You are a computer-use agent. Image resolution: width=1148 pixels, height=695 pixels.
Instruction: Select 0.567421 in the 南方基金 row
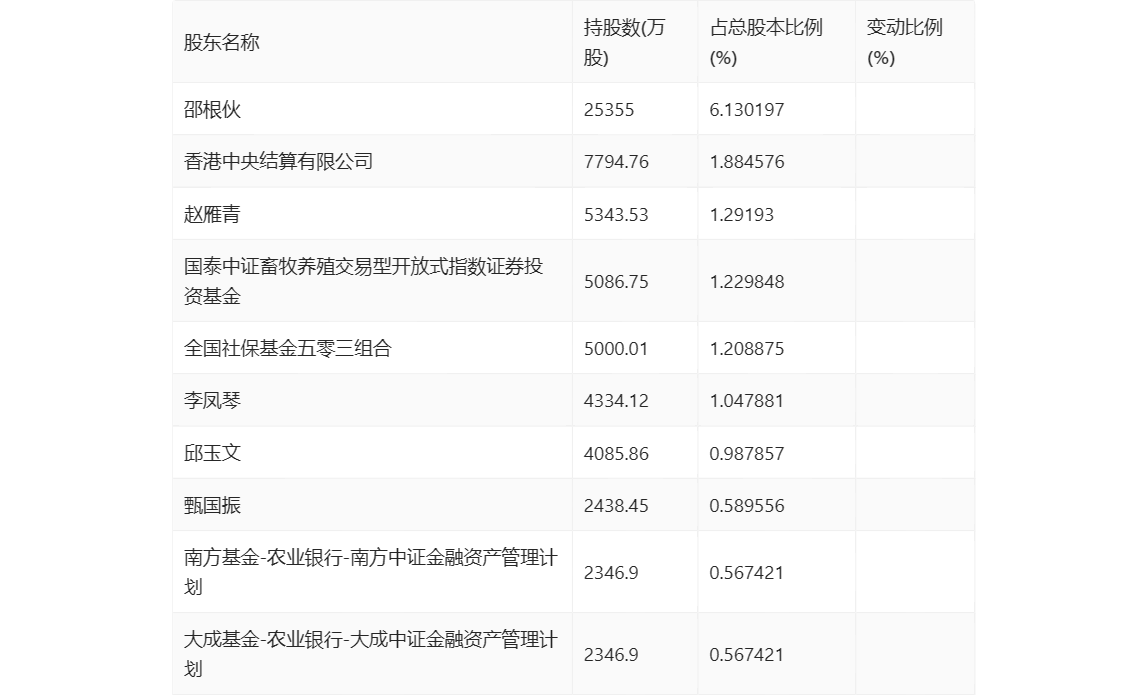746,573
